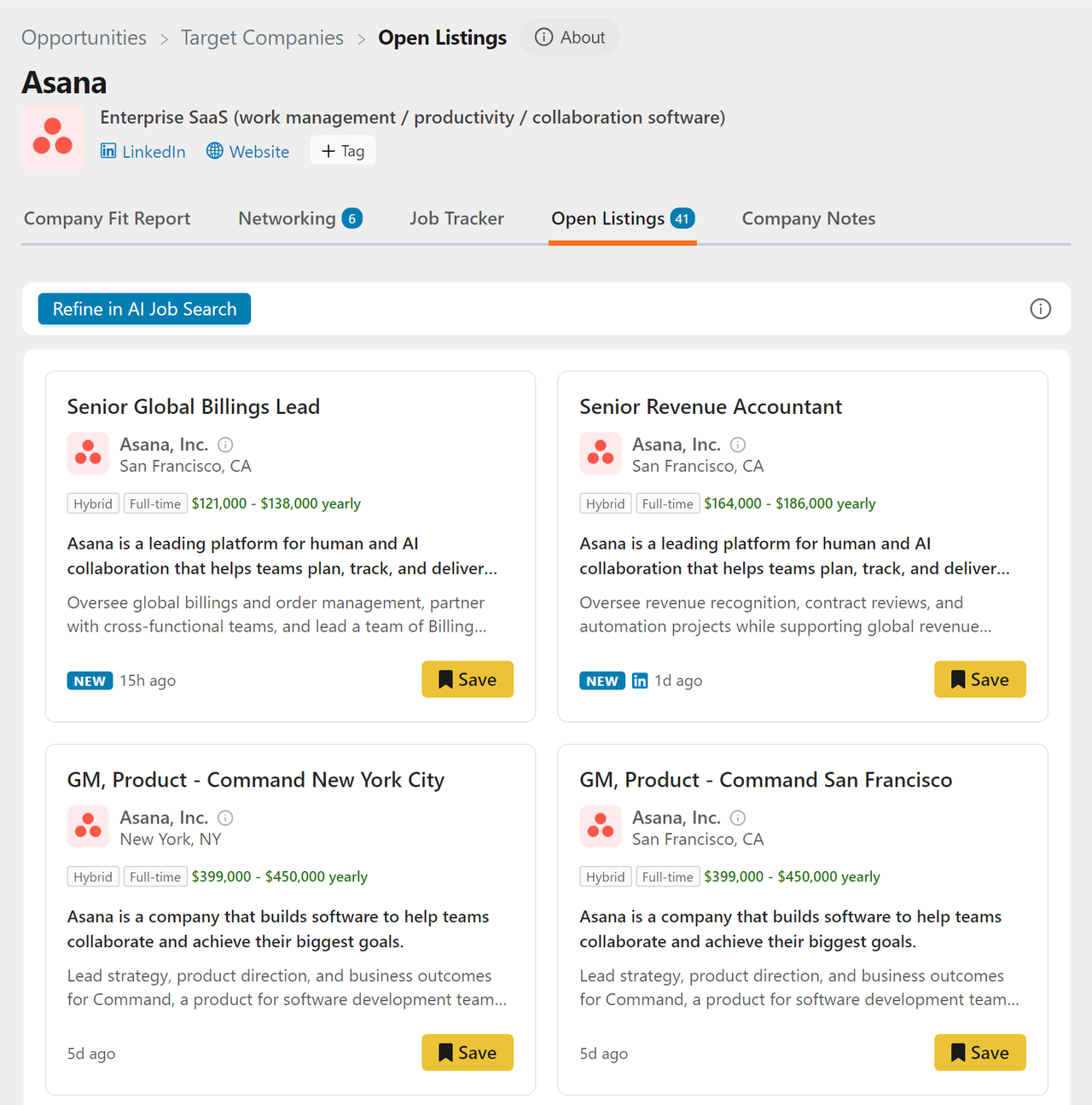1092x1105 pixels.
Task: Click the info icon in the refine bar
Action: pyautogui.click(x=1040, y=309)
